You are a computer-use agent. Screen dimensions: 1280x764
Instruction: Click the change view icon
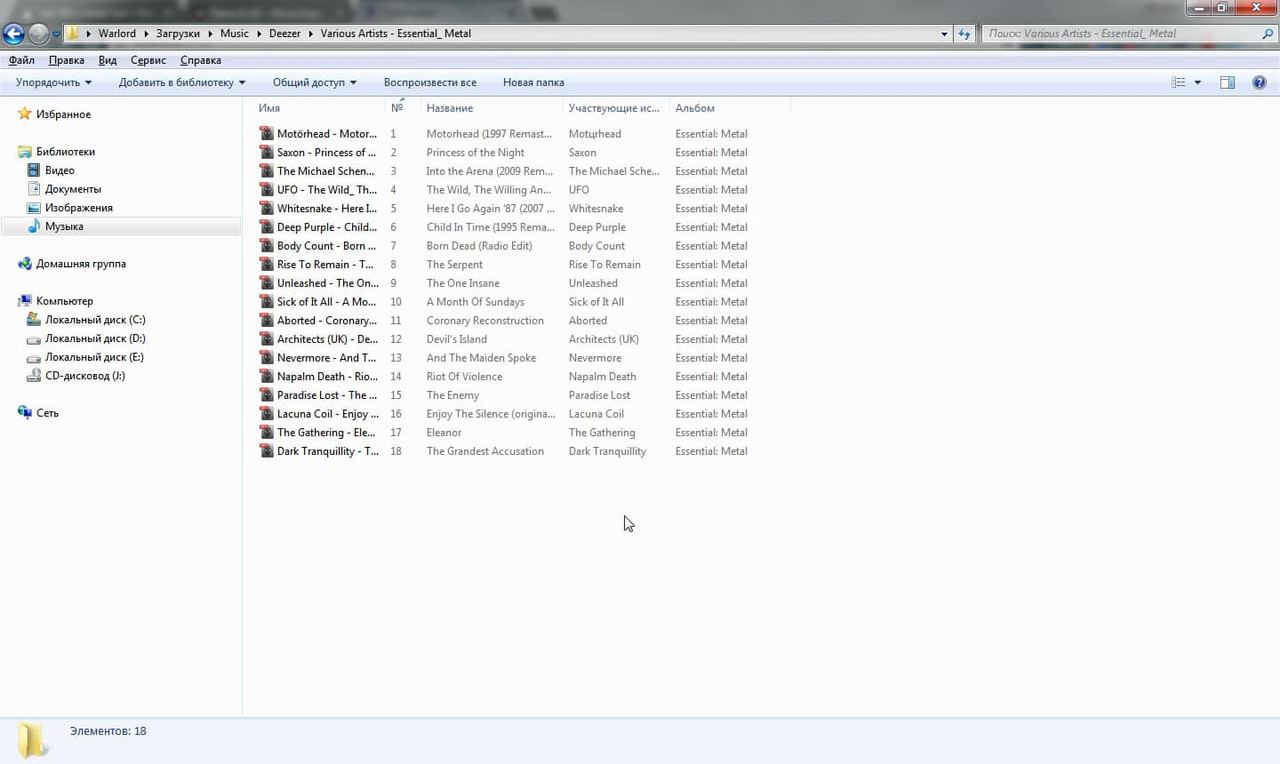1179,83
